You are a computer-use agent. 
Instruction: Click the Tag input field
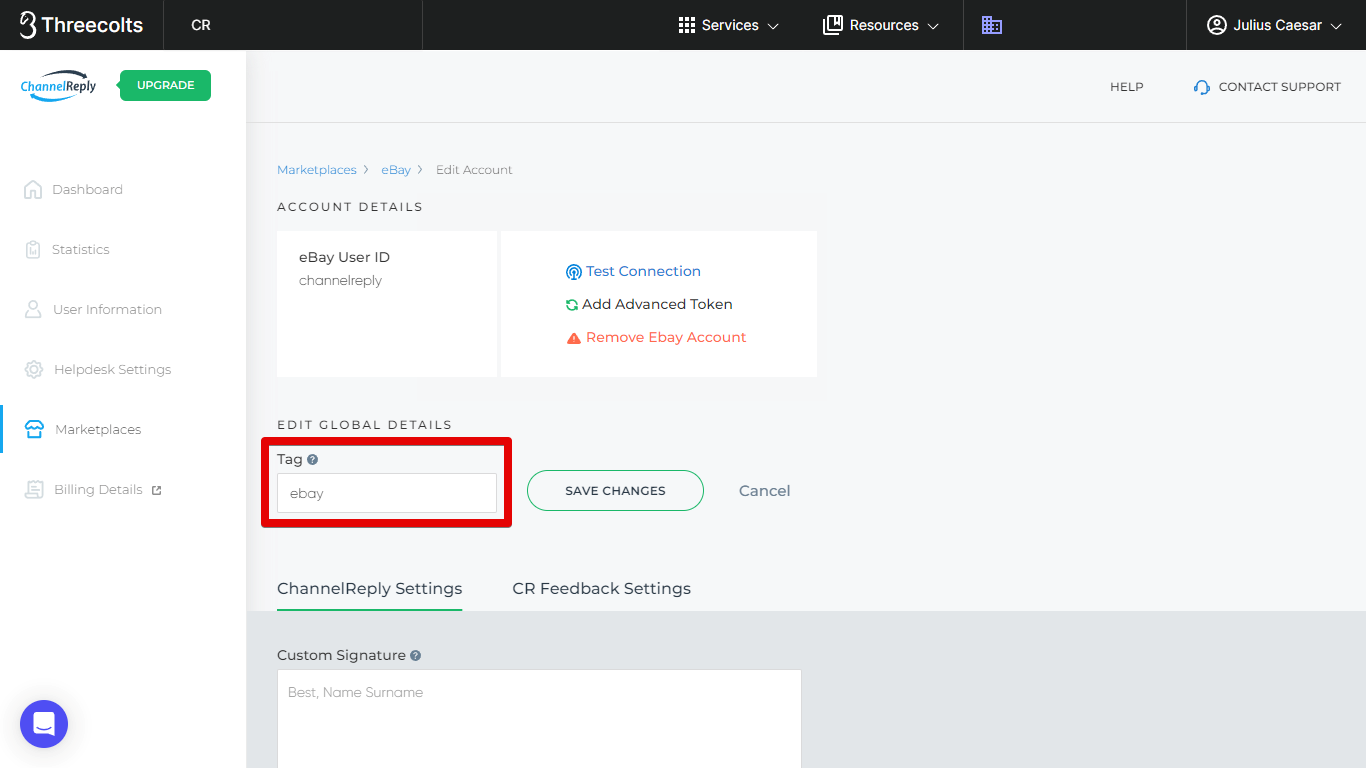[387, 493]
